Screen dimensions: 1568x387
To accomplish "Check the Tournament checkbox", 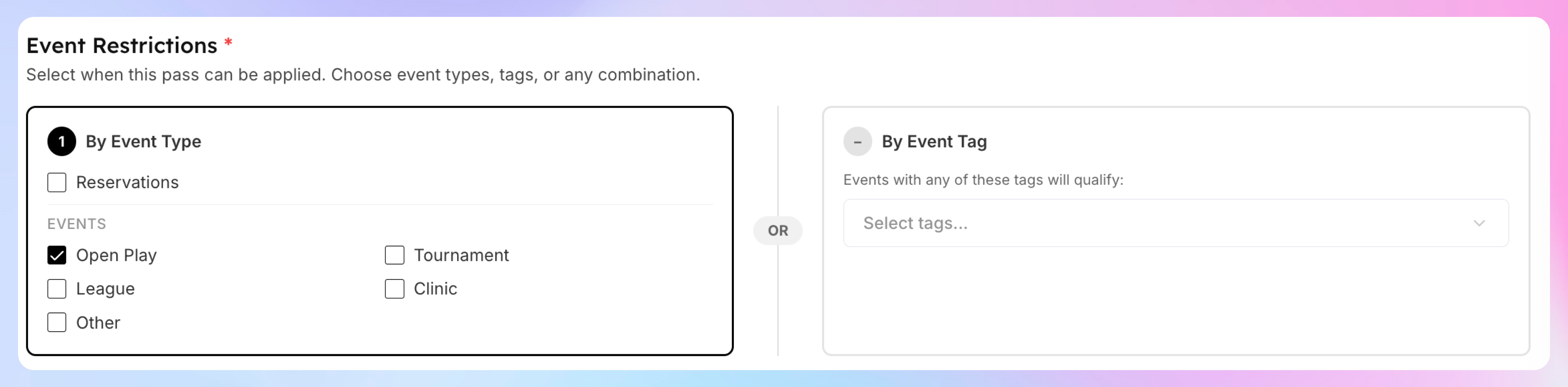I will tap(394, 255).
